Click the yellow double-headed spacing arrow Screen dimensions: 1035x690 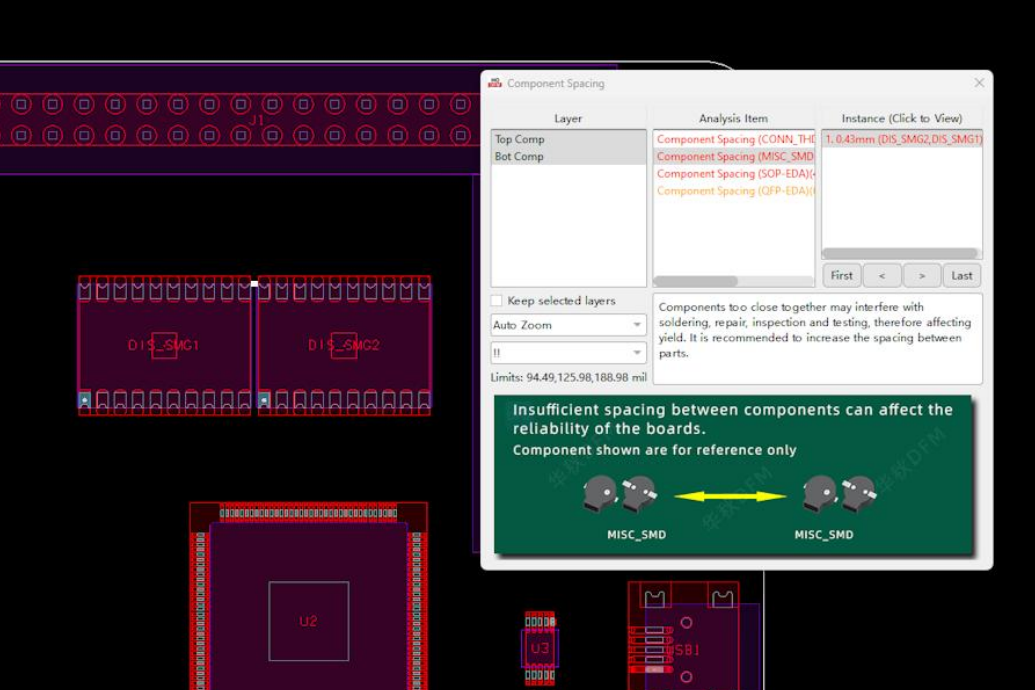729,495
